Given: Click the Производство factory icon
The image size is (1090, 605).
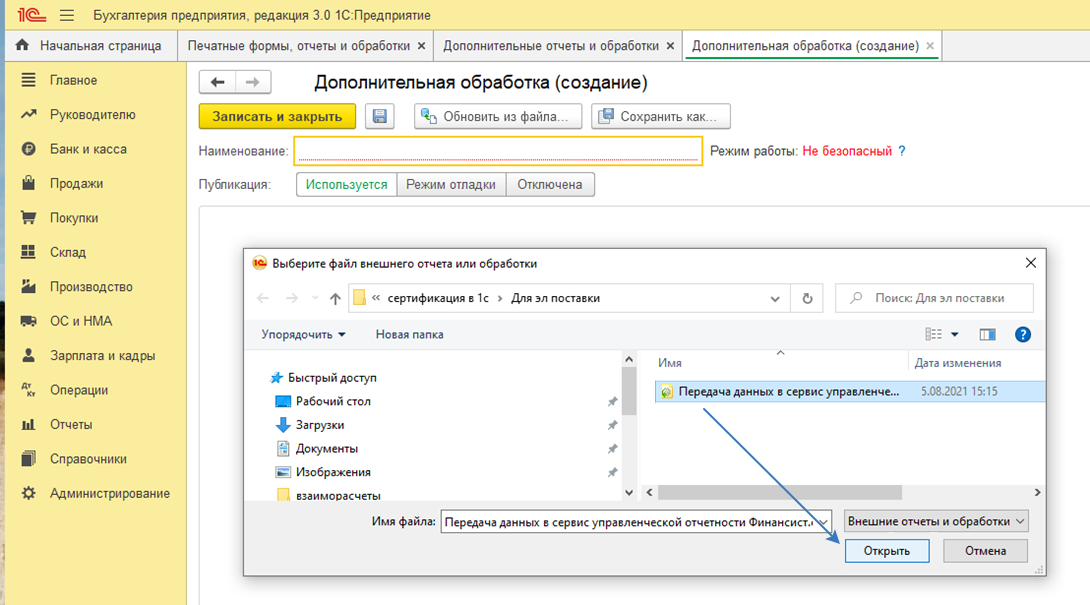Looking at the screenshot, I should (29, 286).
